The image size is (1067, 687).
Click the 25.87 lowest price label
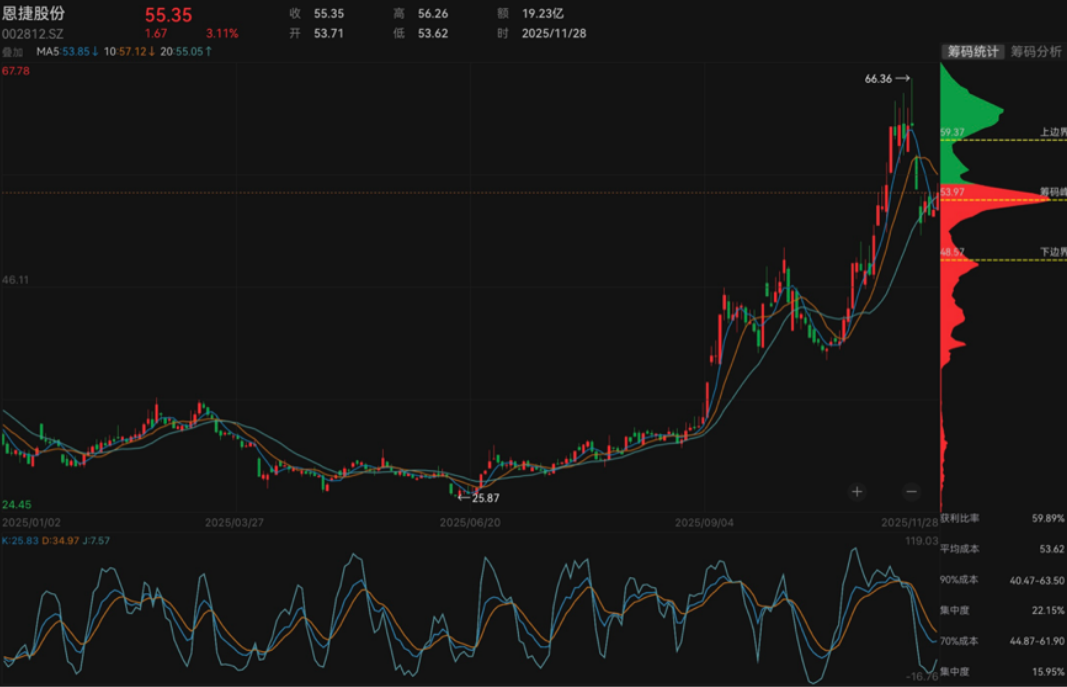click(x=486, y=498)
